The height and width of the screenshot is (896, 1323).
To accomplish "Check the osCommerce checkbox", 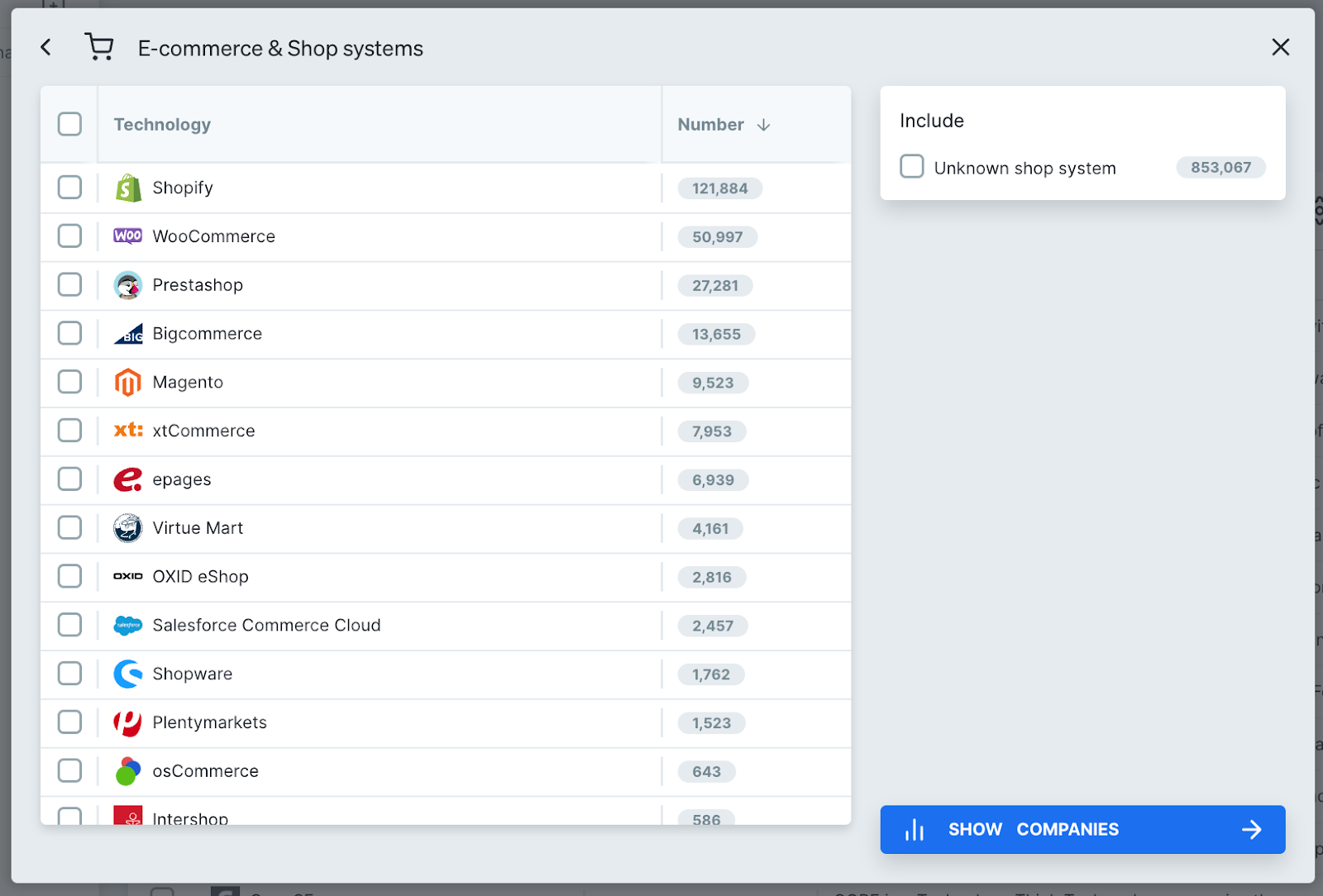I will point(69,770).
